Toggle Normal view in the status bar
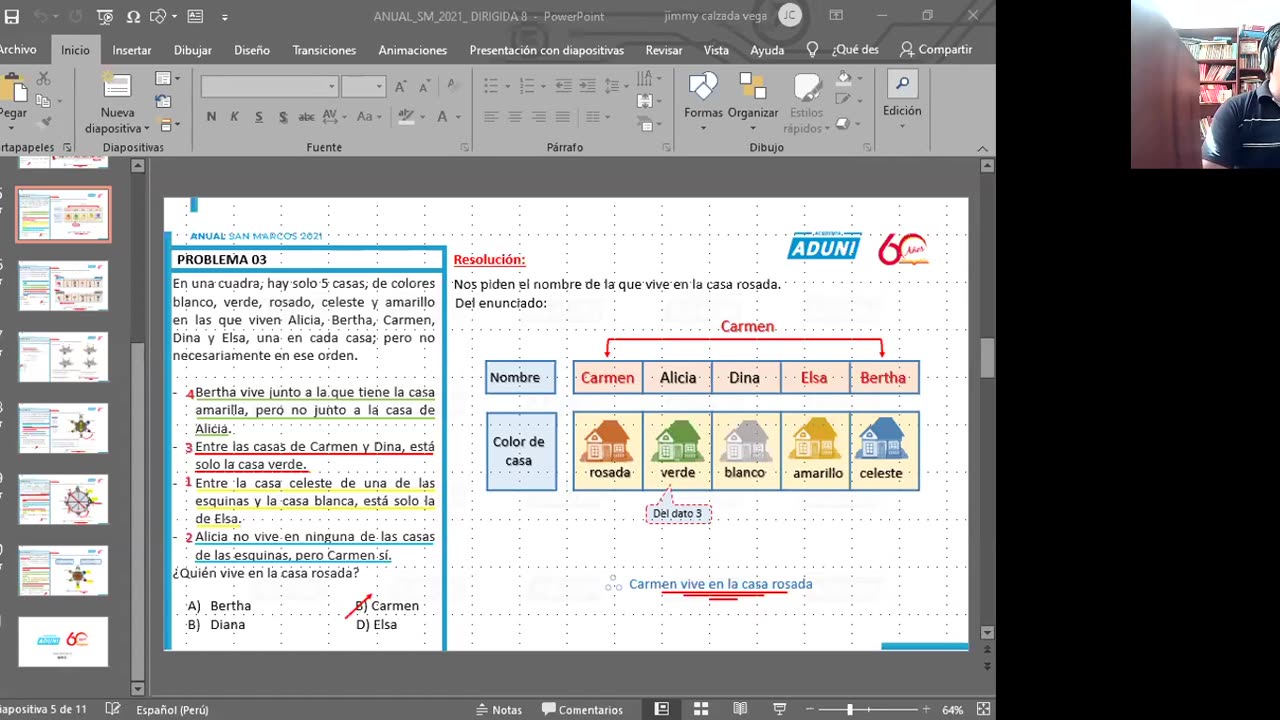The width and height of the screenshot is (1280, 720). (x=662, y=709)
